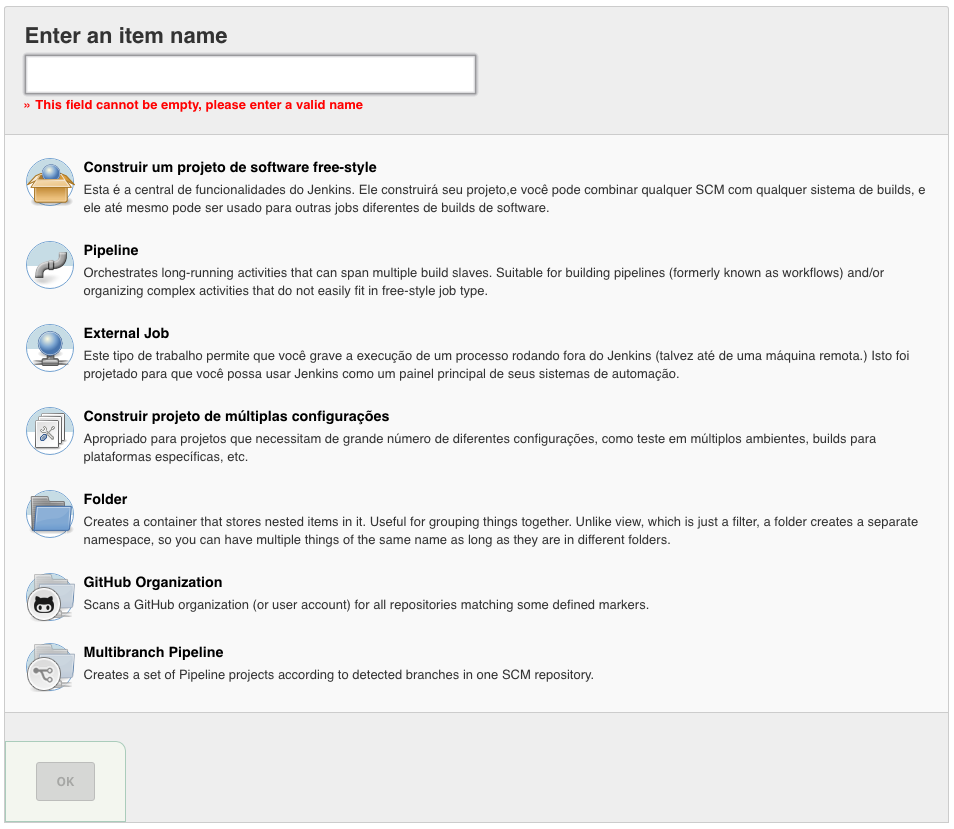Viewport: 954px width, 829px height.
Task: Select the blue Folder icon
Action: pos(50,514)
